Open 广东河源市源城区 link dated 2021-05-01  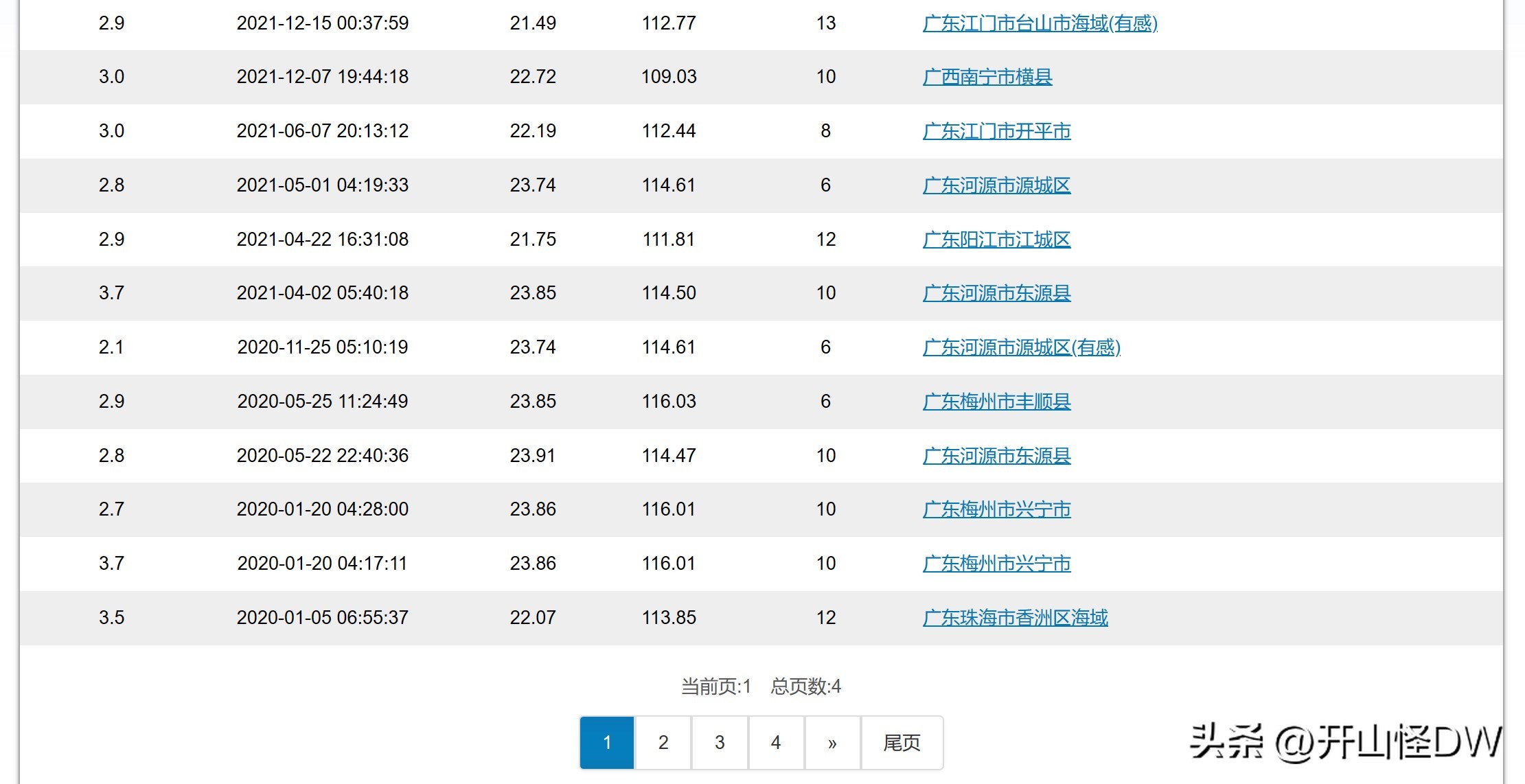[996, 185]
